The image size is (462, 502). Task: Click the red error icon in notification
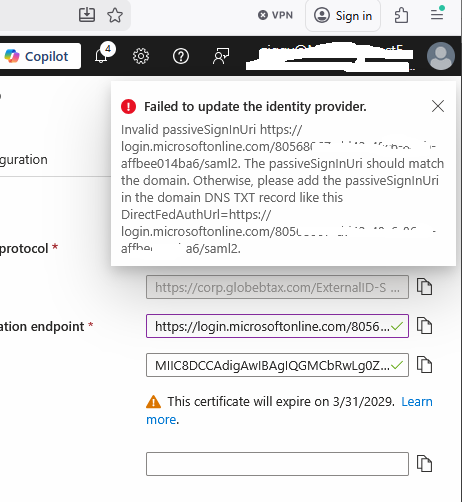pos(128,107)
